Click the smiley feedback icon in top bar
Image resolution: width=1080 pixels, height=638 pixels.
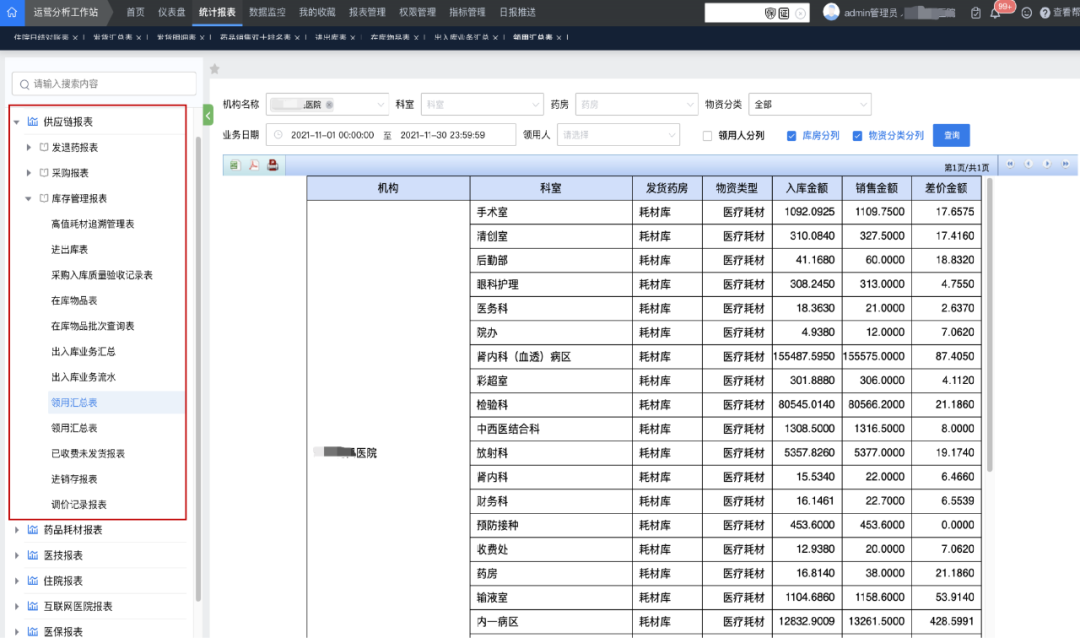[1026, 12]
